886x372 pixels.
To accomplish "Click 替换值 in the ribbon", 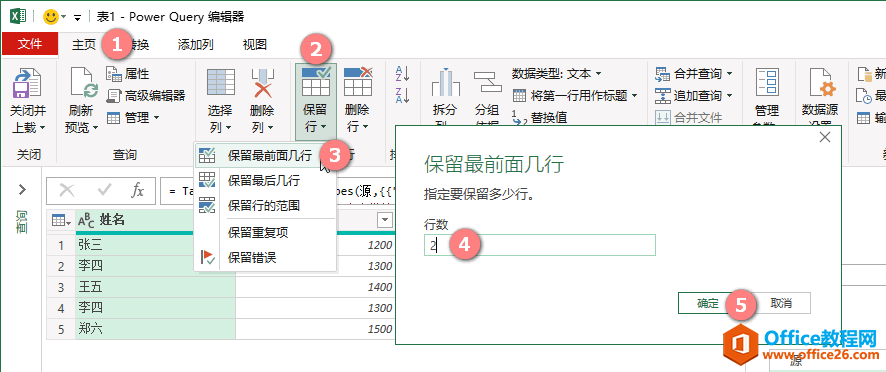I will (x=540, y=117).
